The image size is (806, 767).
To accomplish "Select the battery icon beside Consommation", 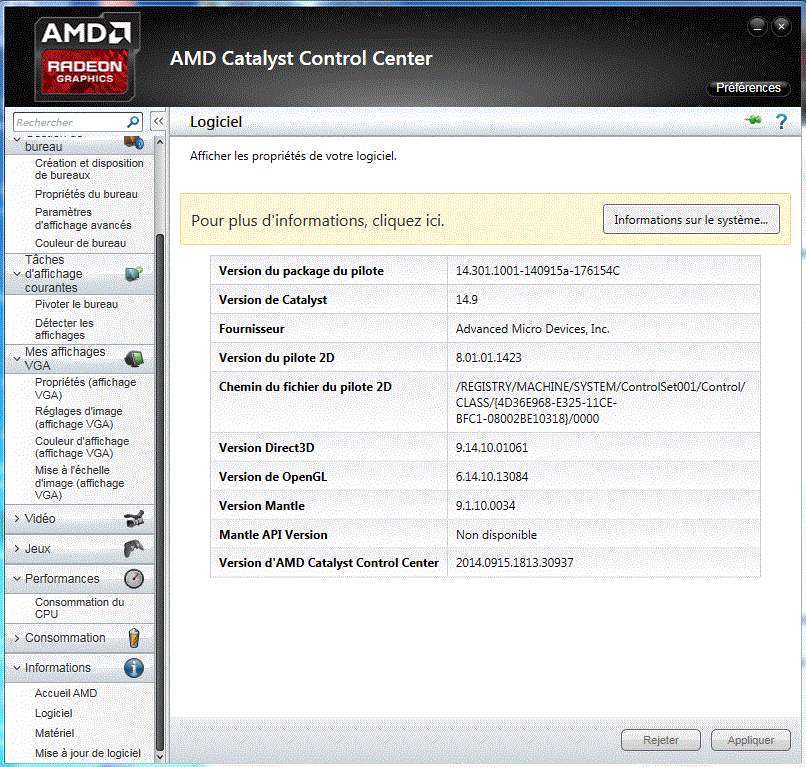I will [x=133, y=638].
